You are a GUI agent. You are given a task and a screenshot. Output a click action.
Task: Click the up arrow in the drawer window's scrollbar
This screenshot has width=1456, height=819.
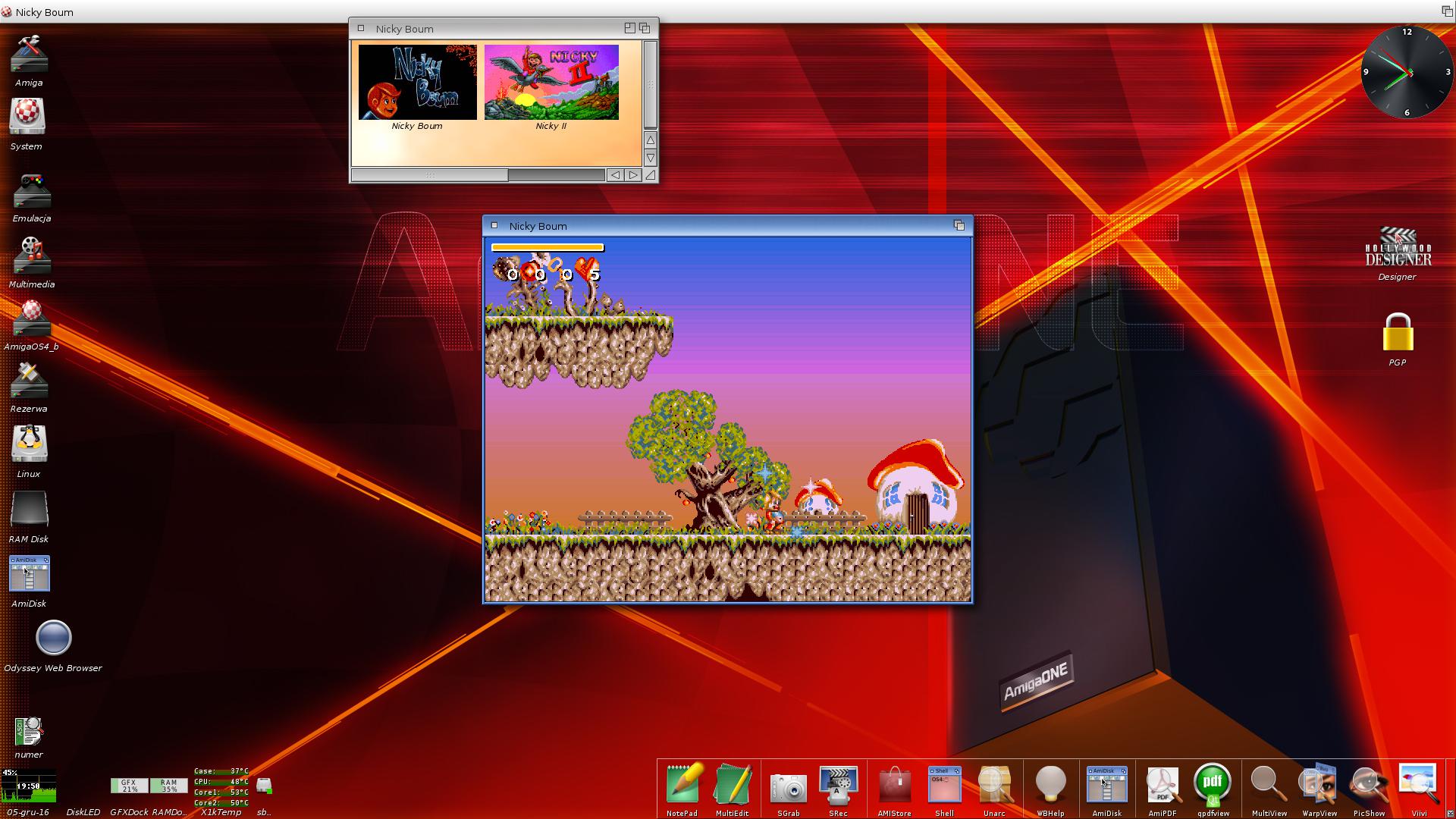point(650,140)
